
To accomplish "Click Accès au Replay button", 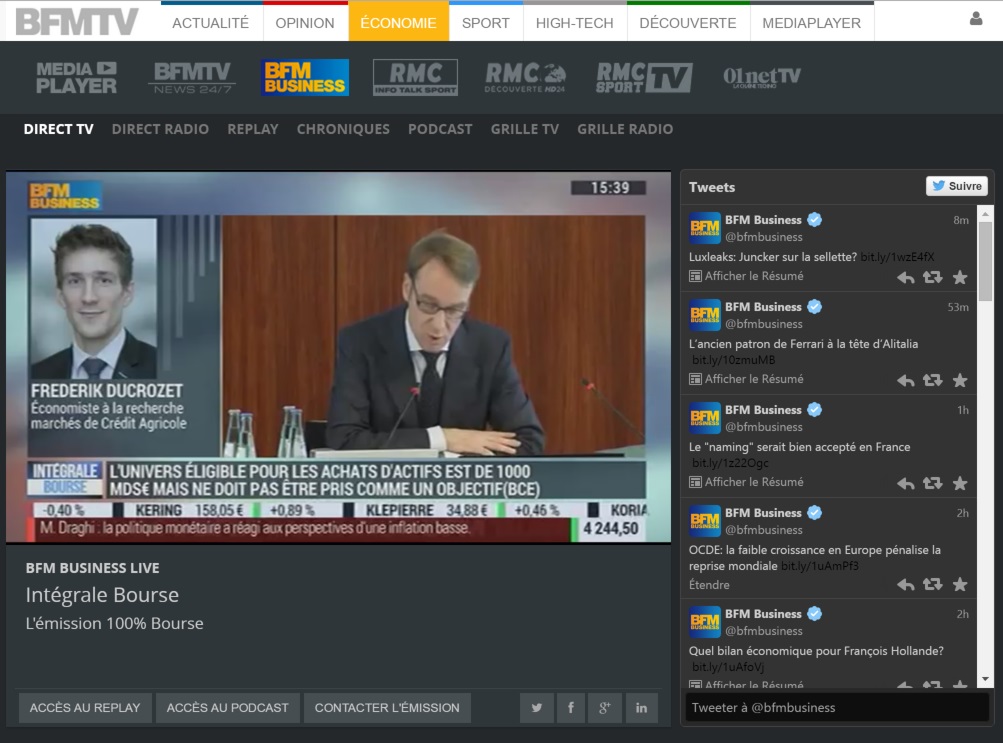I will [84, 708].
